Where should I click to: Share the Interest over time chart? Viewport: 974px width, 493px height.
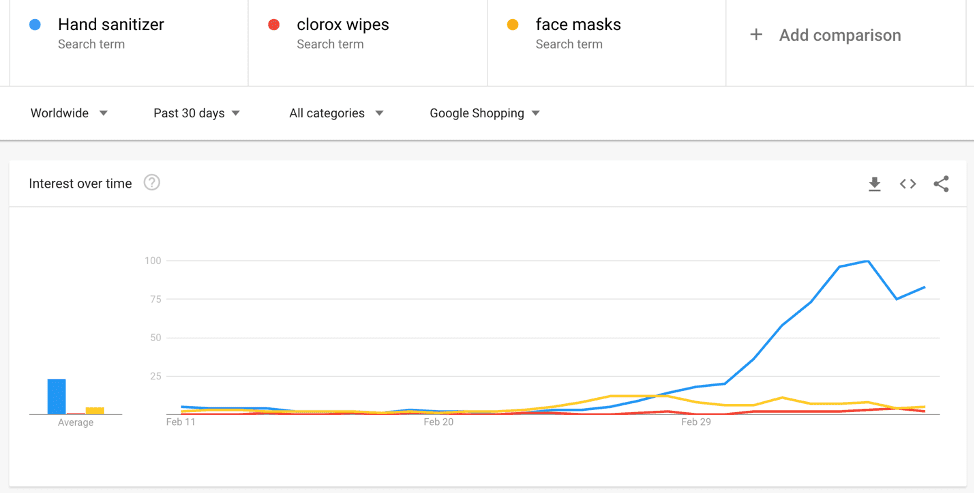coord(941,184)
